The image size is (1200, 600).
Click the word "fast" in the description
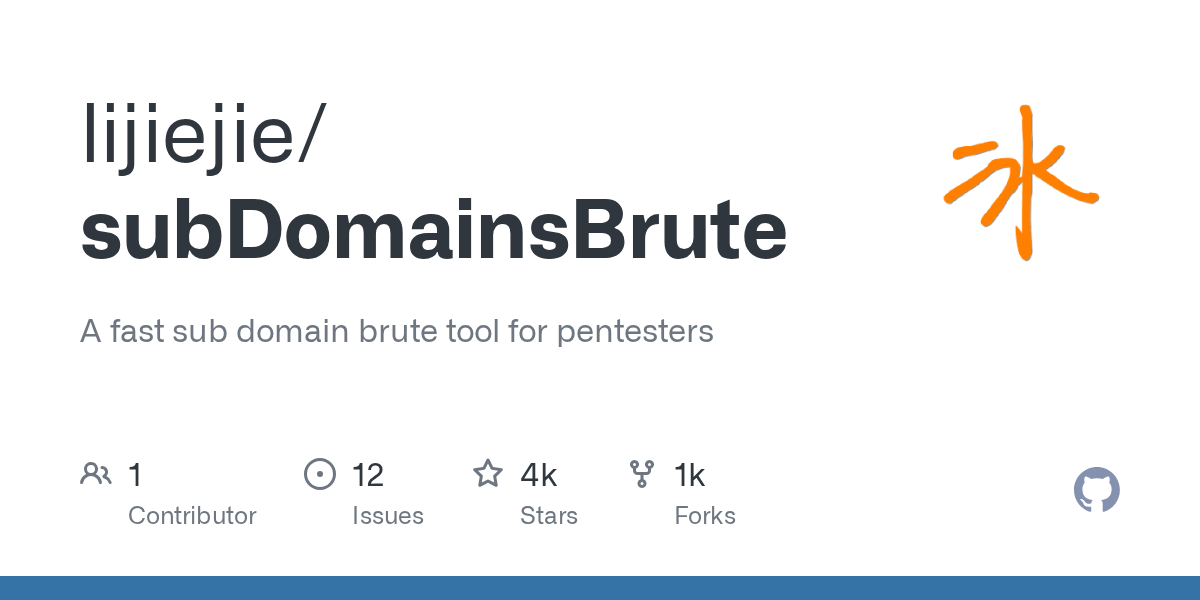coord(137,331)
